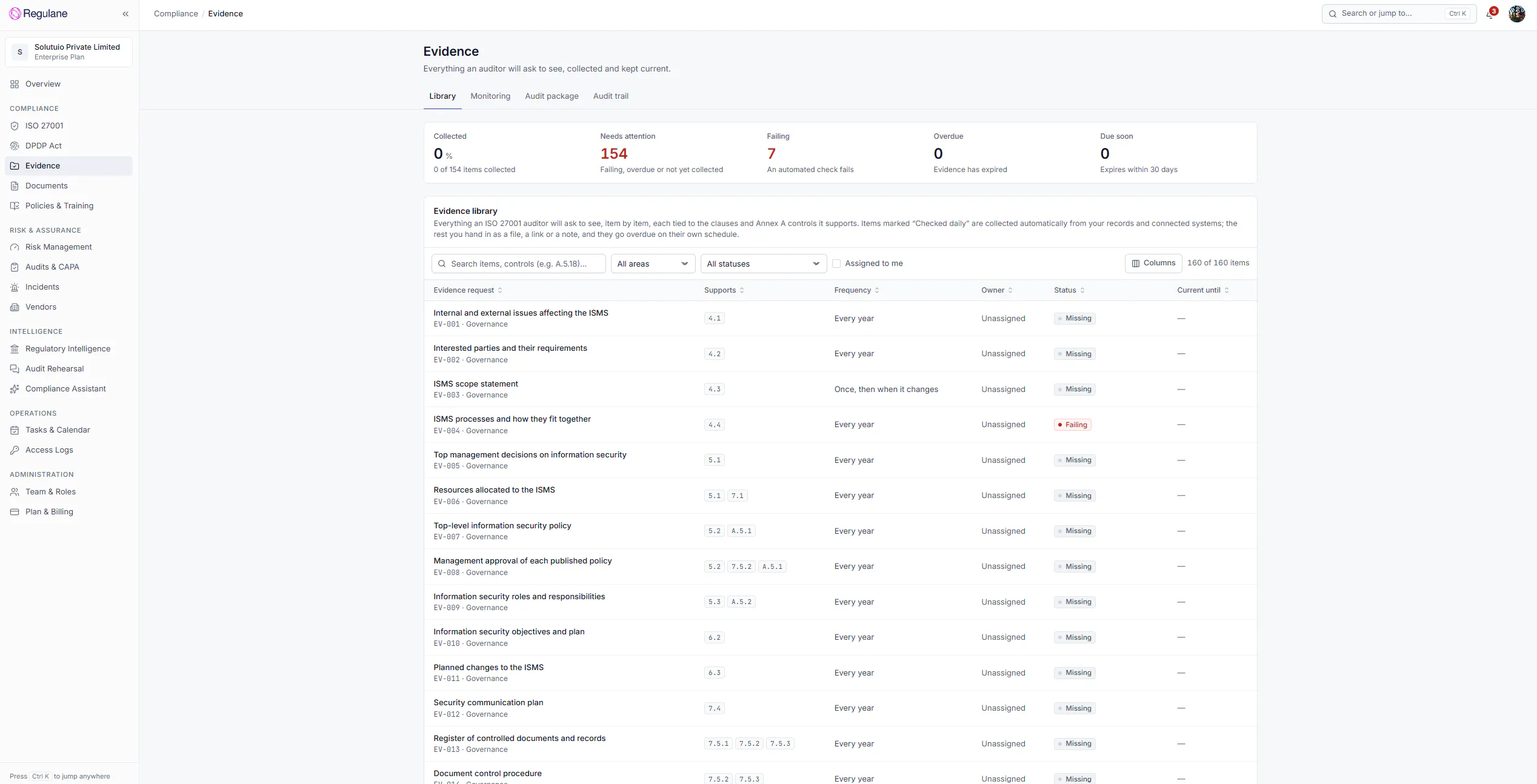Click the A.5.2 control tag on EV-009
Image resolution: width=1537 pixels, height=784 pixels.
coord(741,602)
